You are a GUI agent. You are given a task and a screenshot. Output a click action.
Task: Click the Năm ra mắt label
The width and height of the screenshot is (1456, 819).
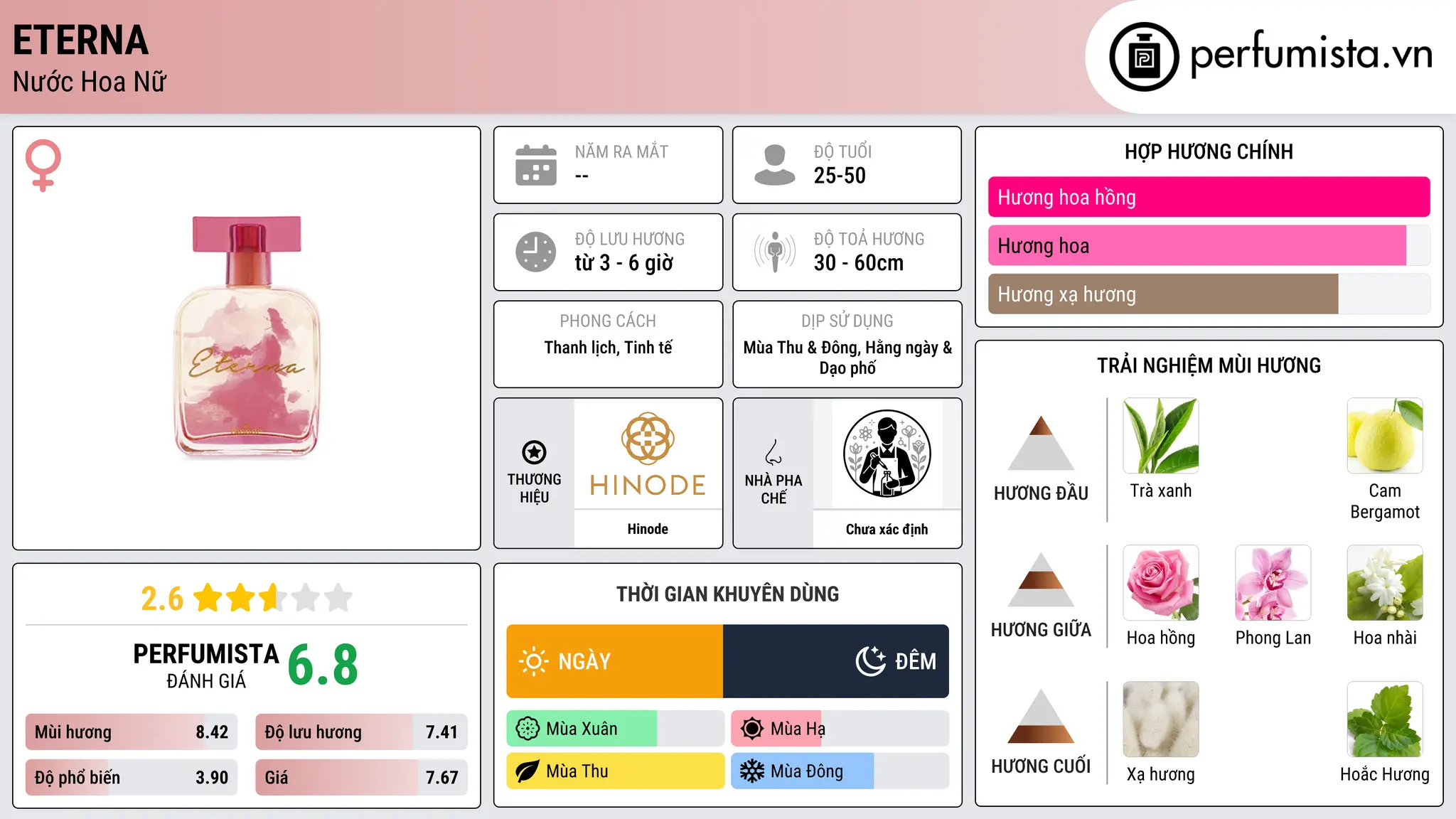pos(621,151)
